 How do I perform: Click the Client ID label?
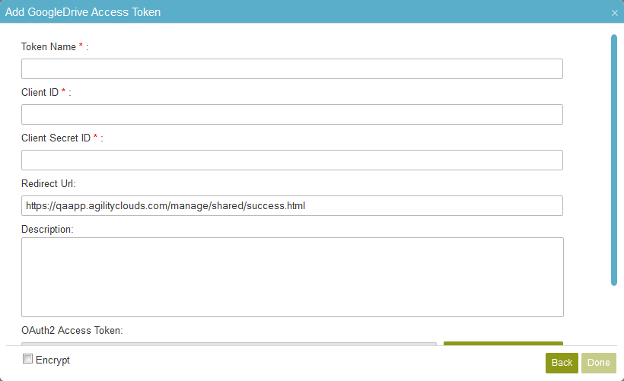40,92
